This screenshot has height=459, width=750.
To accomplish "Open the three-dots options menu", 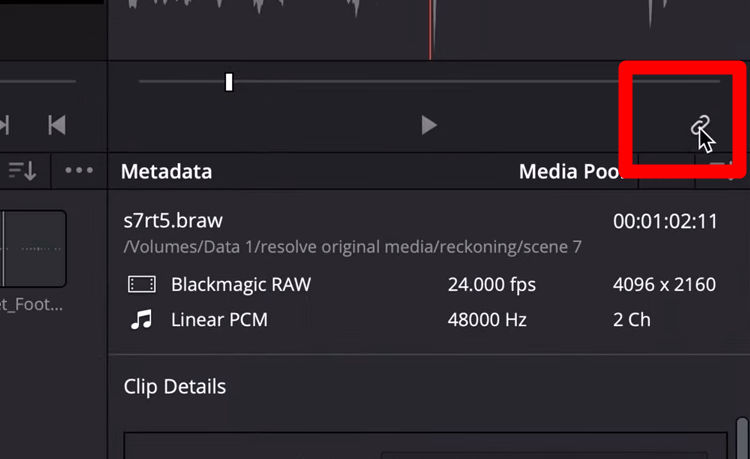I will coord(79,171).
